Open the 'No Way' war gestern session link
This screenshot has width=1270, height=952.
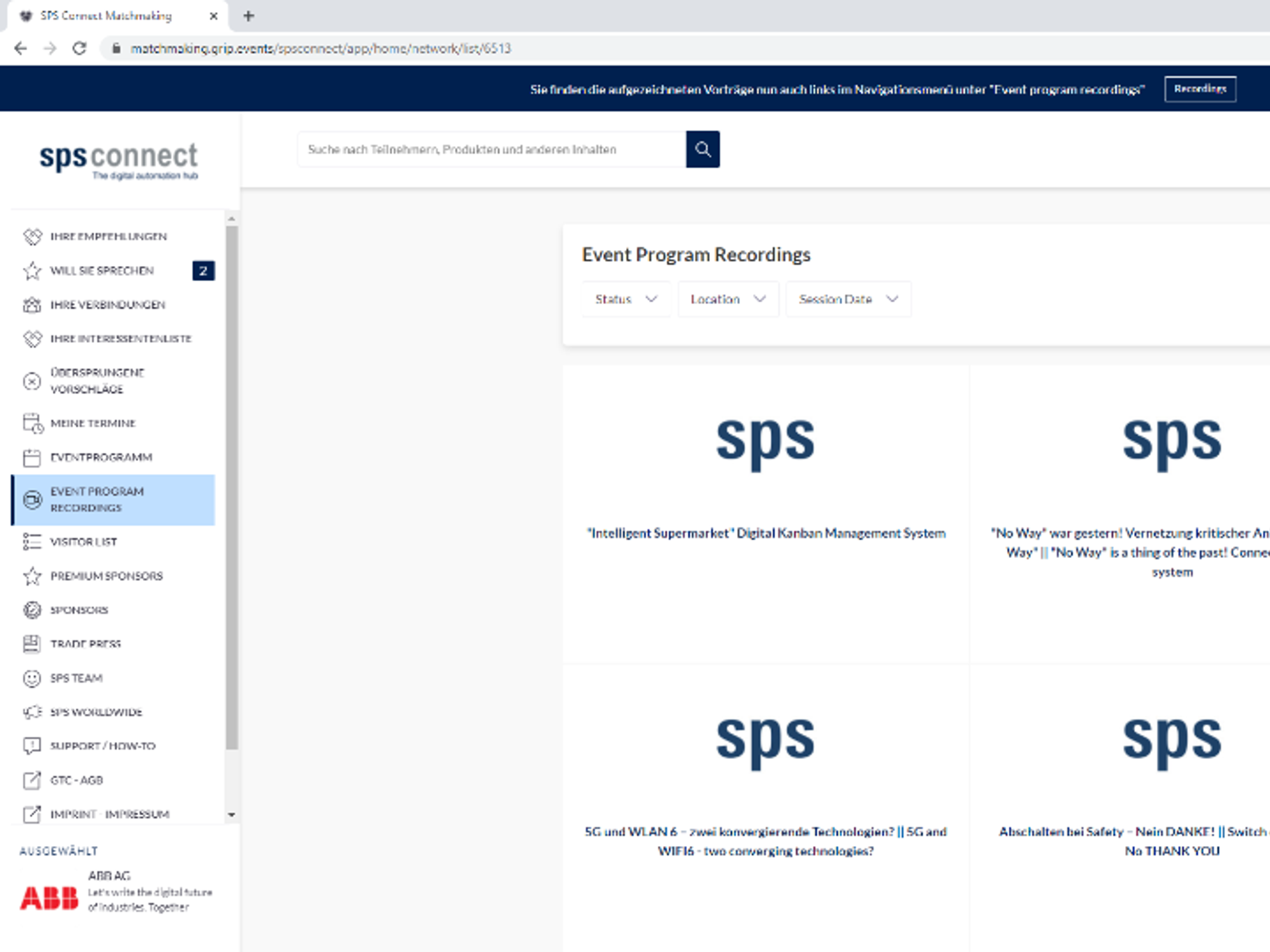pos(1130,552)
